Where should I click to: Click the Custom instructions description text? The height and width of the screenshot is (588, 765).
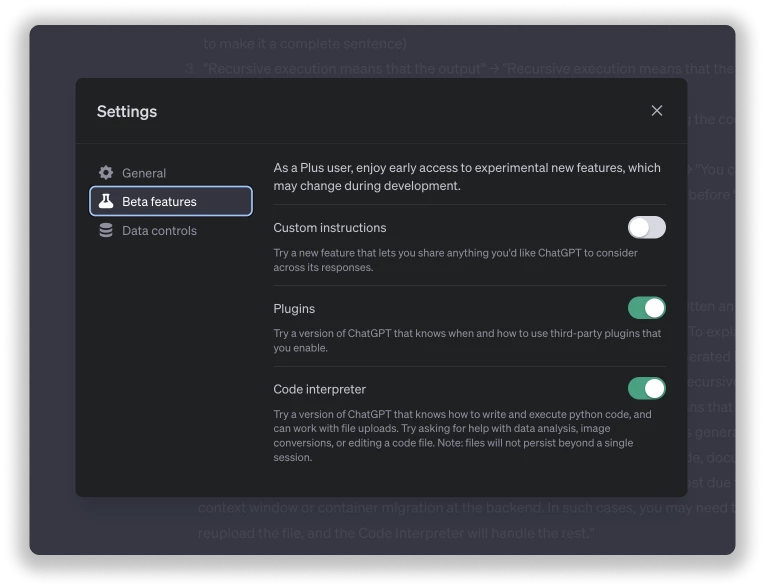[455, 260]
